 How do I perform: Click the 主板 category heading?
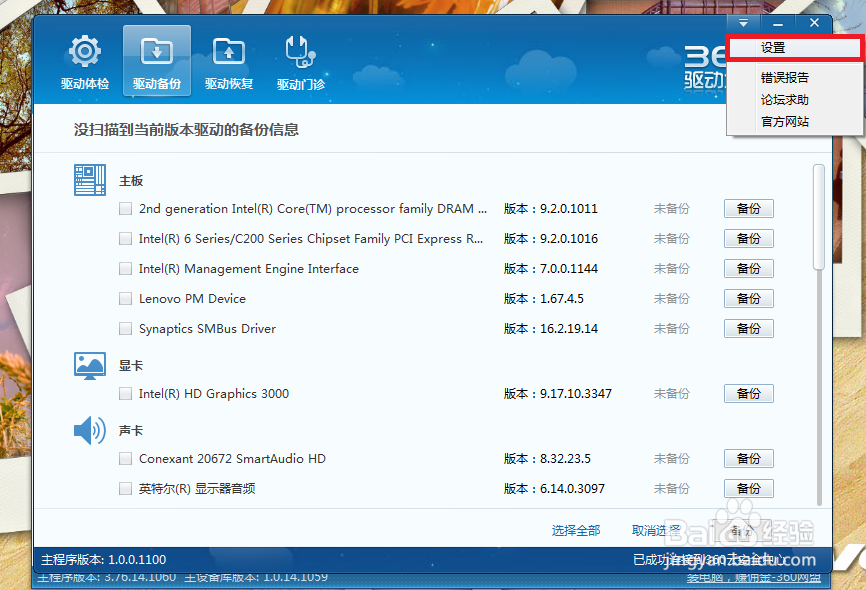[131, 181]
